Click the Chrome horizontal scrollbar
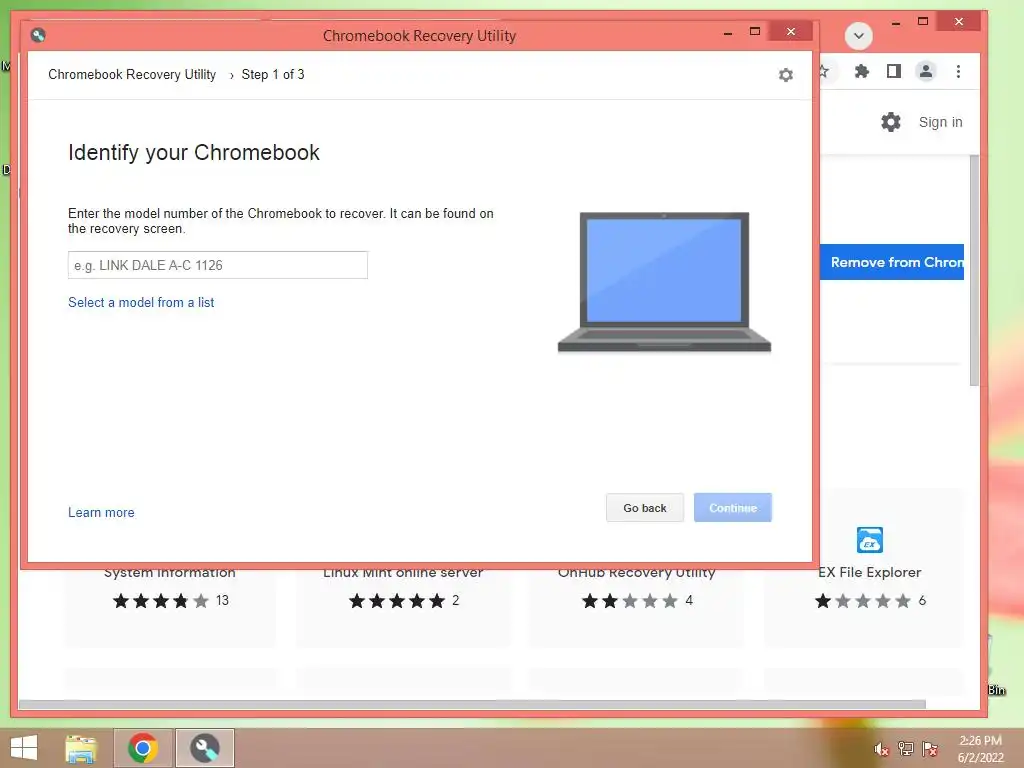1024x768 pixels. 472,704
